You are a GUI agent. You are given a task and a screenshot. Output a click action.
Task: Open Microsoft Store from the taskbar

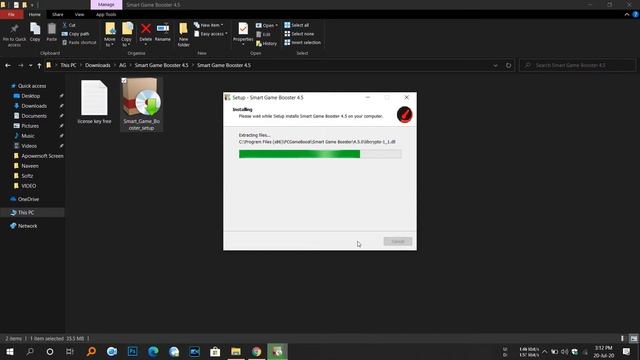[215, 351]
